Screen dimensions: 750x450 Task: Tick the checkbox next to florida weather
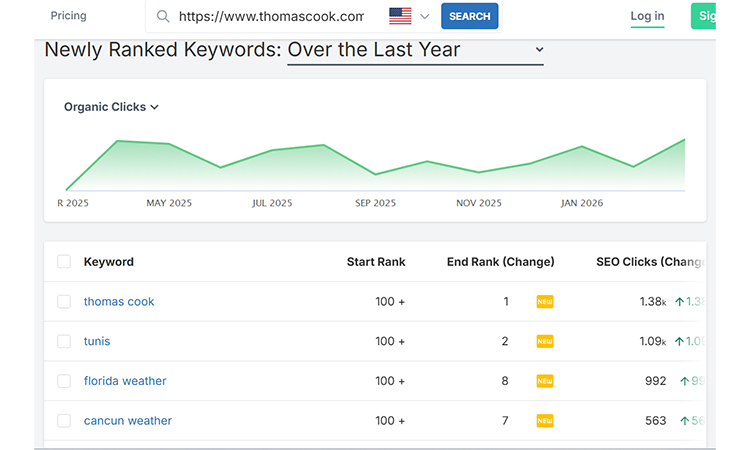[x=64, y=381]
